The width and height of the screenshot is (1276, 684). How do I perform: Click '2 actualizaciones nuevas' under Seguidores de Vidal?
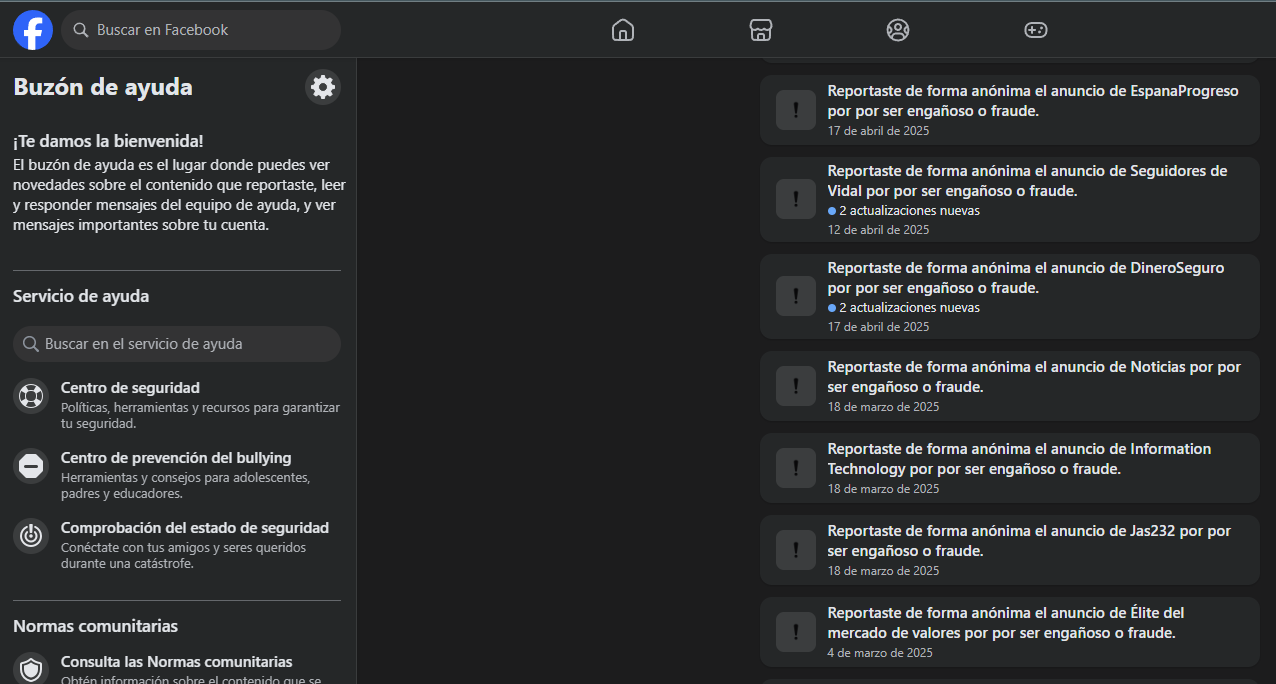pos(909,211)
